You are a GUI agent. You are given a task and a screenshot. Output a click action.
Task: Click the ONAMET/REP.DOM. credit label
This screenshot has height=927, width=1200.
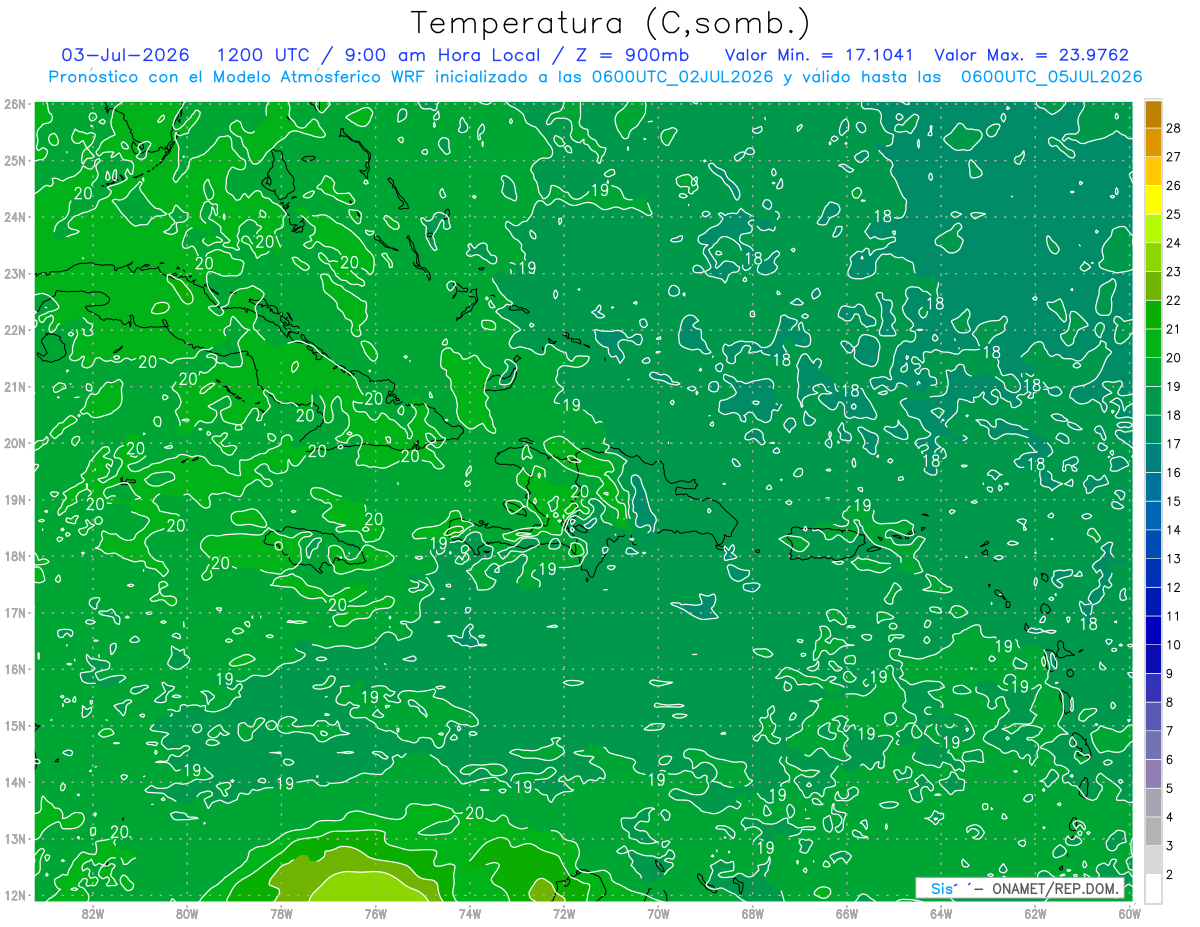tap(1057, 889)
